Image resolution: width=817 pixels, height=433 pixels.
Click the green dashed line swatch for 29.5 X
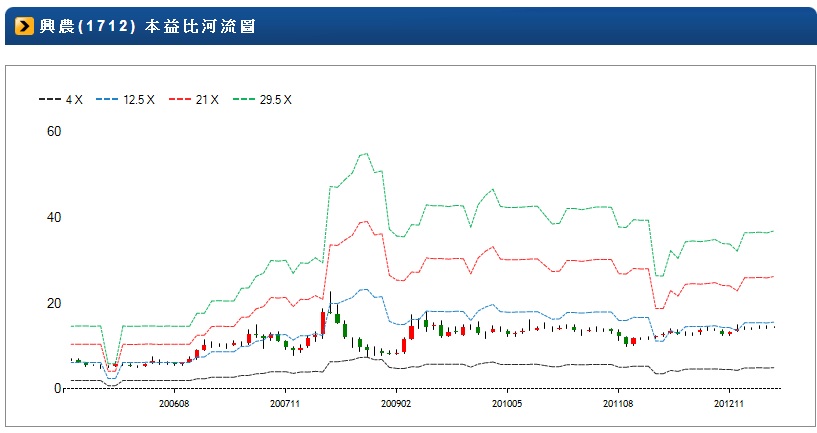[x=244, y=100]
